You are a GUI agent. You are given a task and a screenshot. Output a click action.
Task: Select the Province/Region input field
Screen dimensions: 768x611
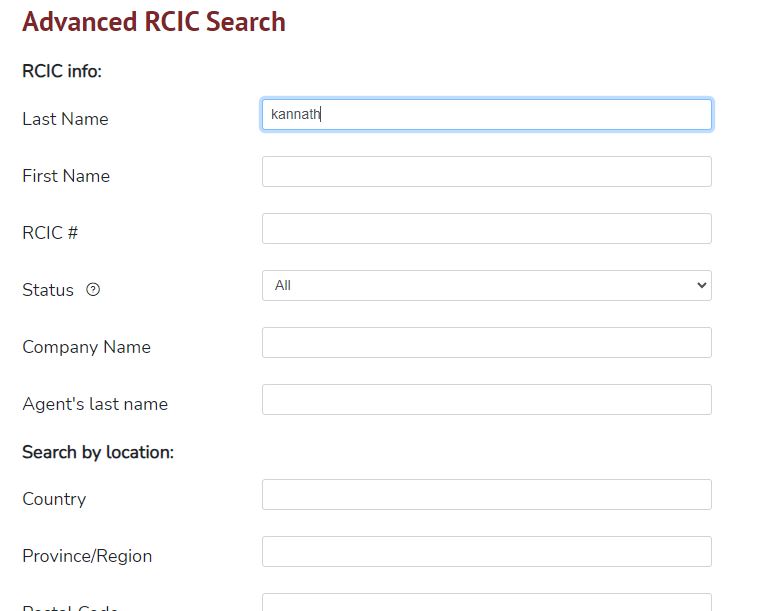[486, 552]
